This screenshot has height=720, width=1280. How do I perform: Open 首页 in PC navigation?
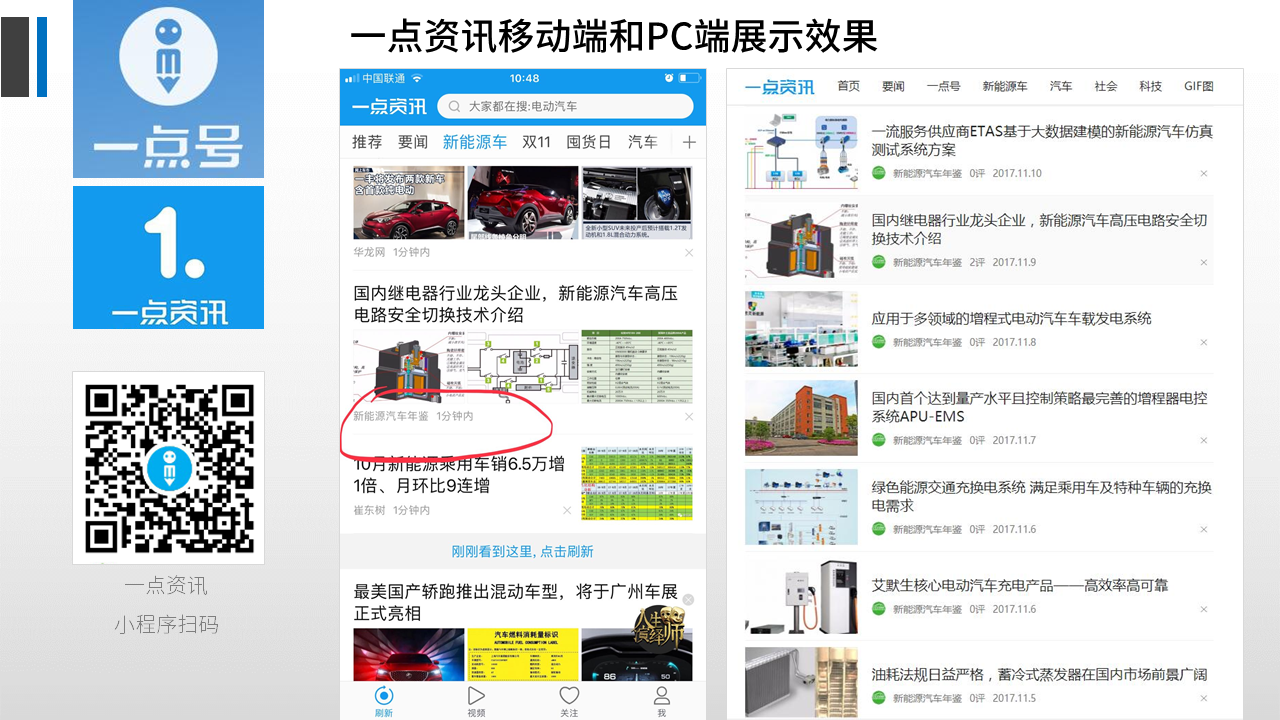(x=849, y=86)
